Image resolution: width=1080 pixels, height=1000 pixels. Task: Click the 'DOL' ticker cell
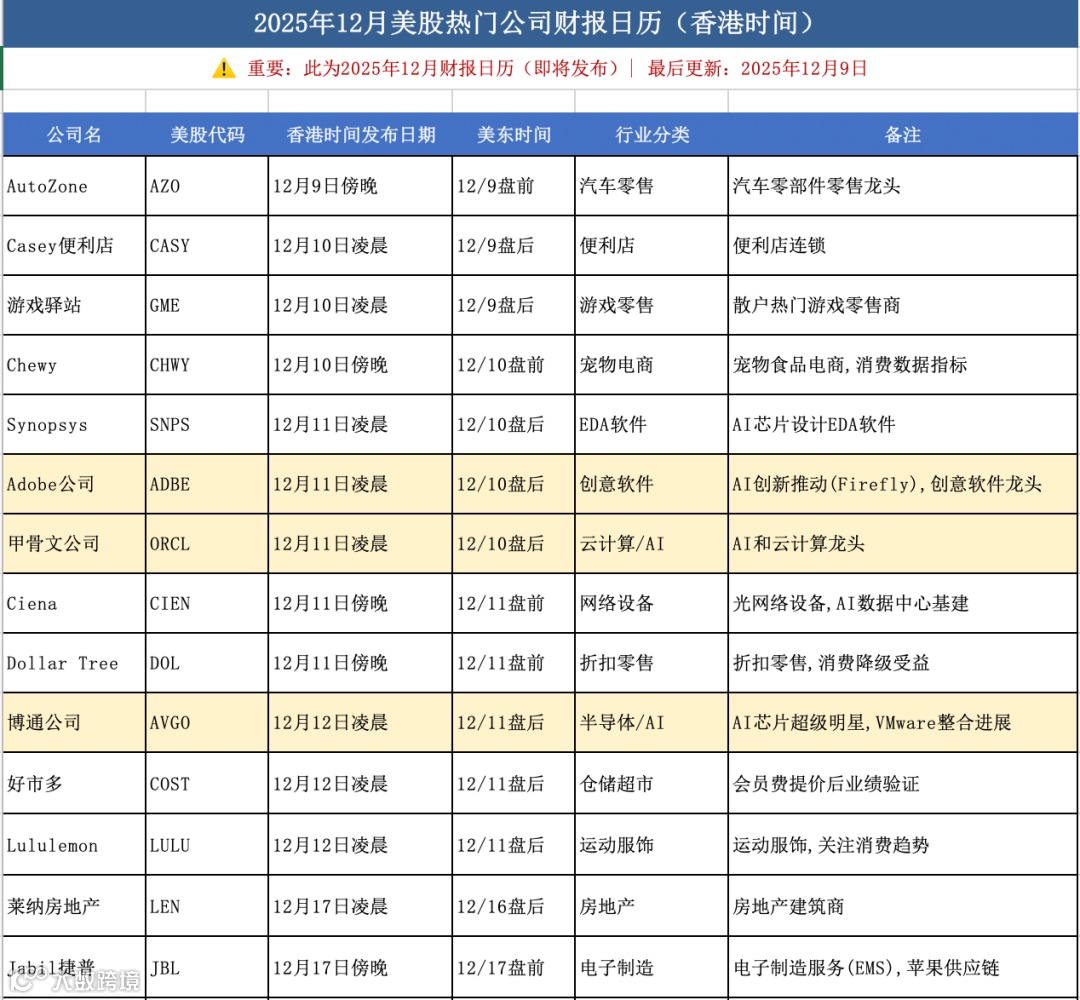click(207, 663)
